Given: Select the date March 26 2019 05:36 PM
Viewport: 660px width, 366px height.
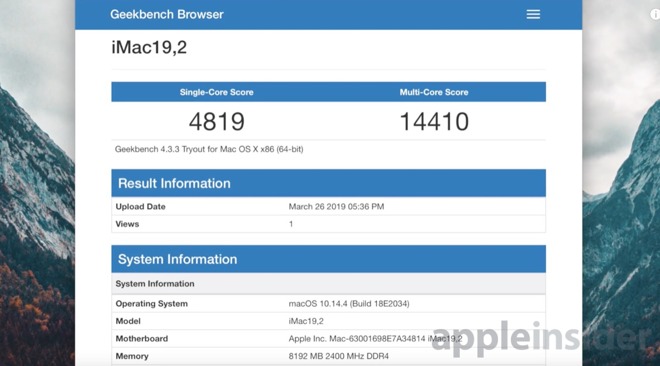Looking at the screenshot, I should tap(336, 207).
